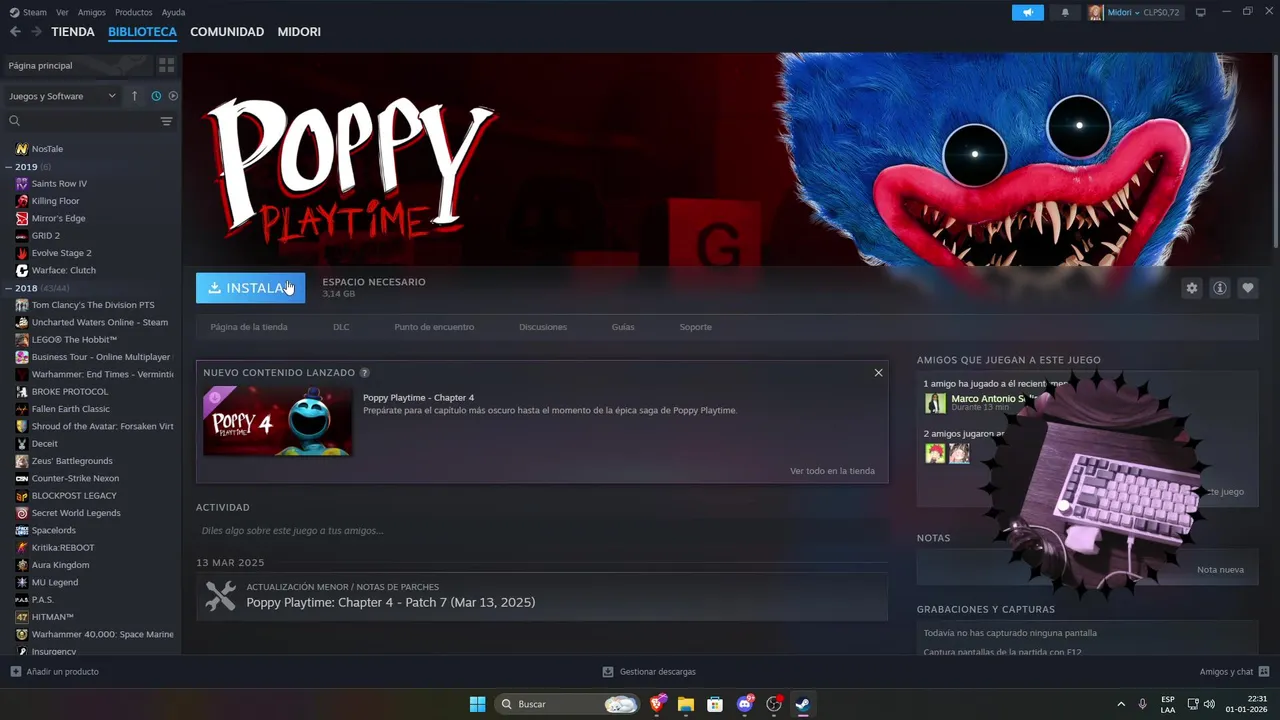Viewport: 1280px width, 720px height.
Task: Open the notifications bell
Action: [1065, 12]
